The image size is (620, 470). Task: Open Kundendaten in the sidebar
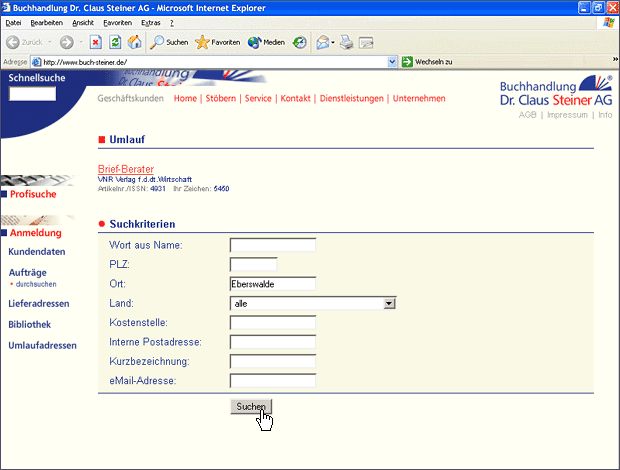click(x=37, y=252)
